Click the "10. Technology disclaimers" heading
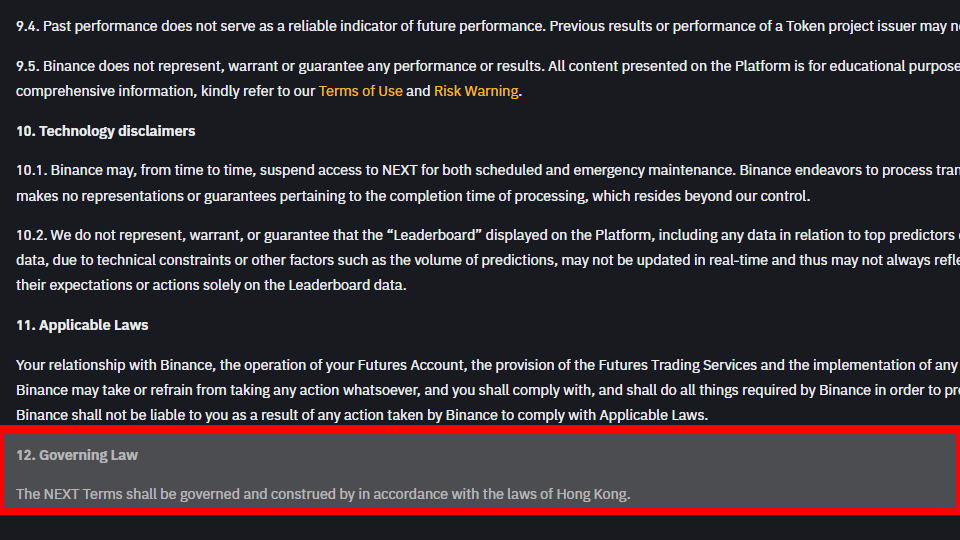The image size is (960, 540). [105, 131]
